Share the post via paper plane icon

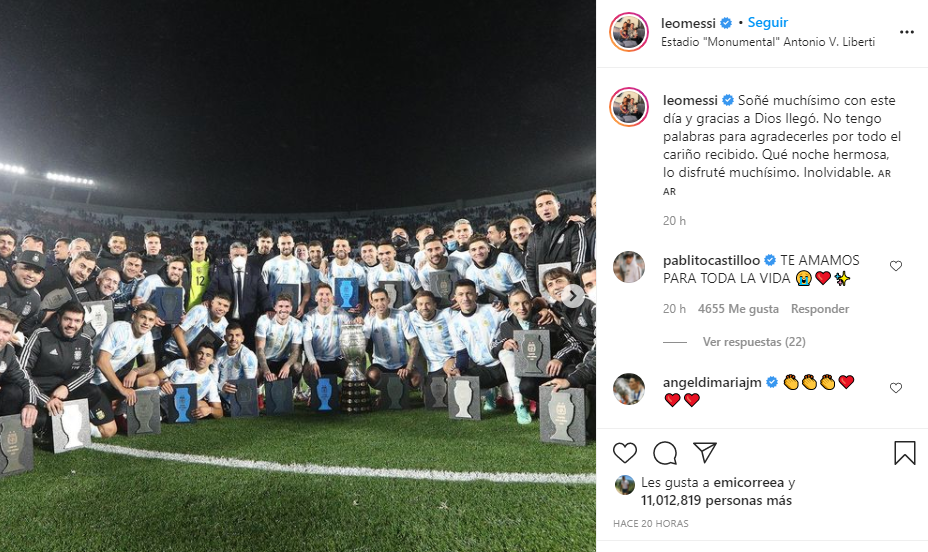(x=705, y=453)
